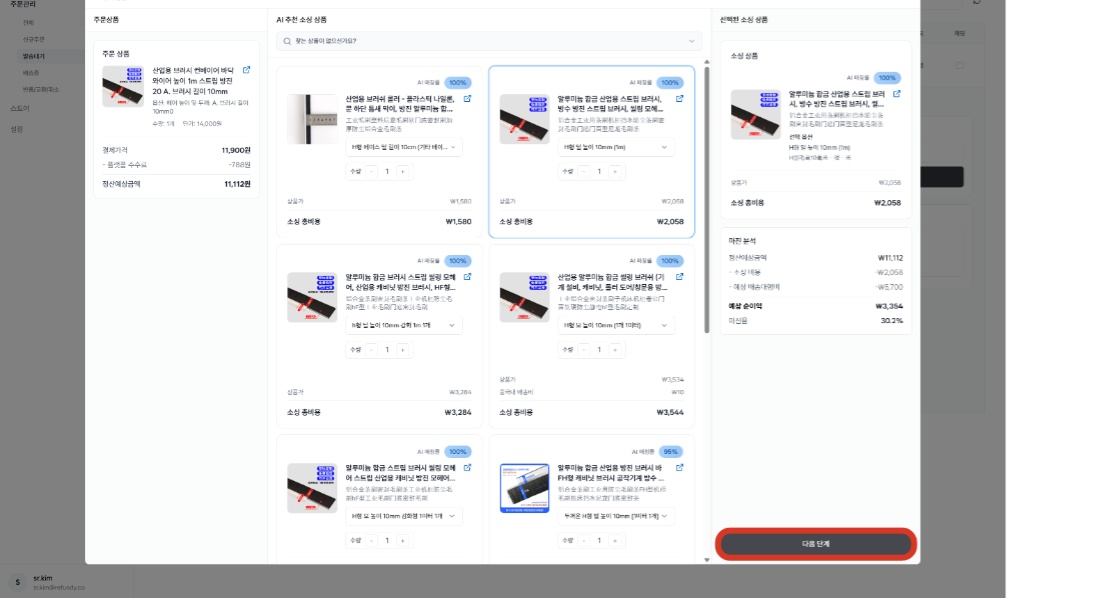Open option dropdown 신화형 10미터 1개
Screen dimensions: 1116x598
point(404,516)
